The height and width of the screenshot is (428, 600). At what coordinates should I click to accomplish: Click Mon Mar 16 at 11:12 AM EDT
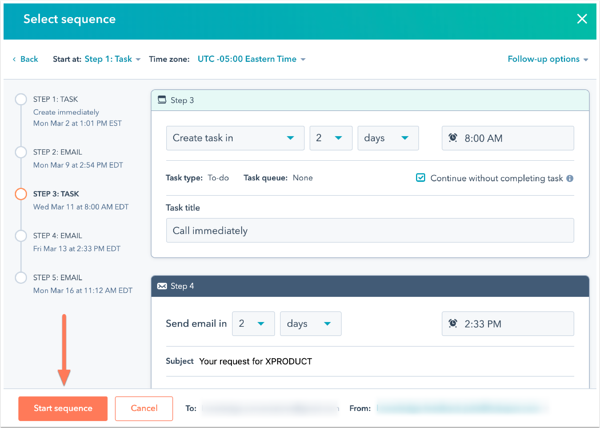(x=83, y=290)
